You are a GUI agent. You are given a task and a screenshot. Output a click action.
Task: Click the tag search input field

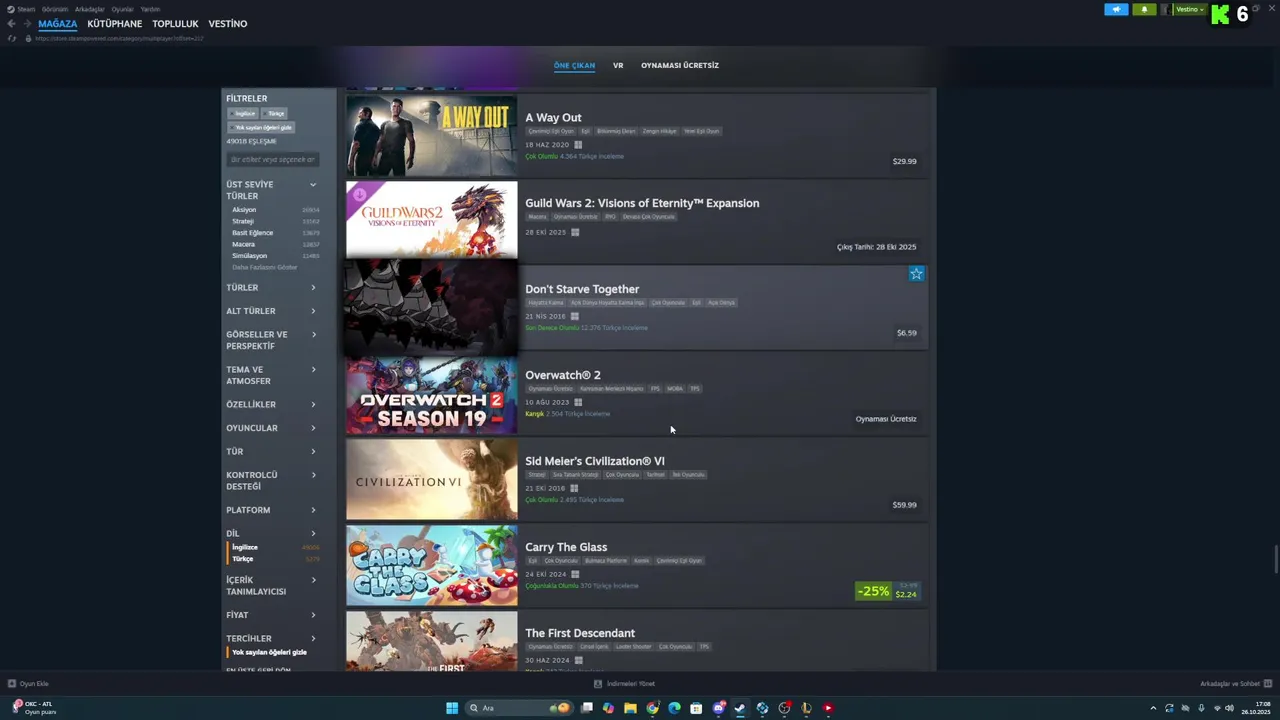[x=273, y=159]
